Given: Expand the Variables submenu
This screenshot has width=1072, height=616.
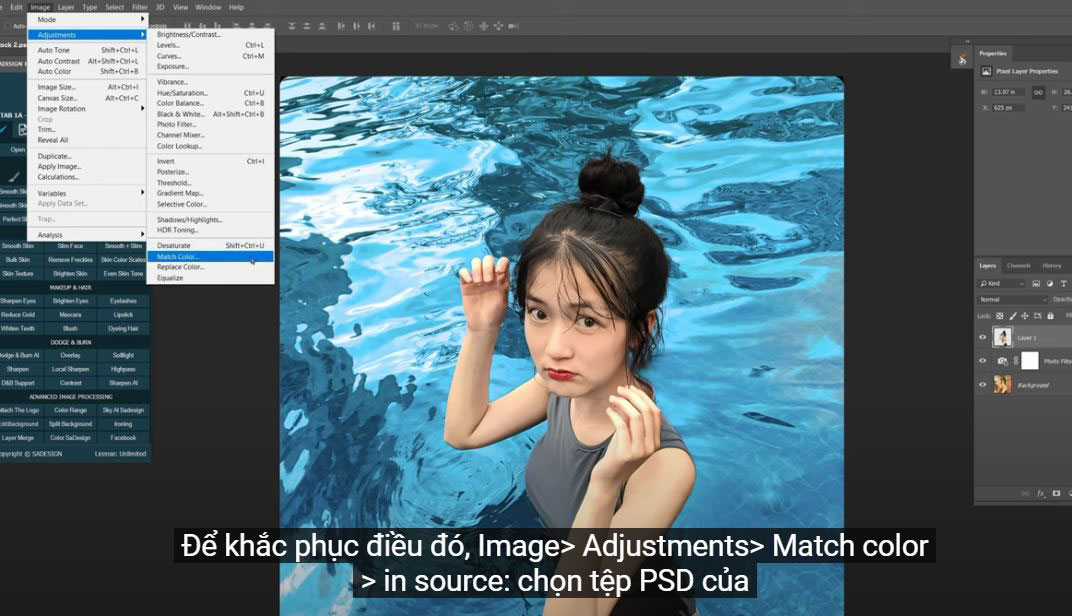Looking at the screenshot, I should pyautogui.click(x=87, y=193).
